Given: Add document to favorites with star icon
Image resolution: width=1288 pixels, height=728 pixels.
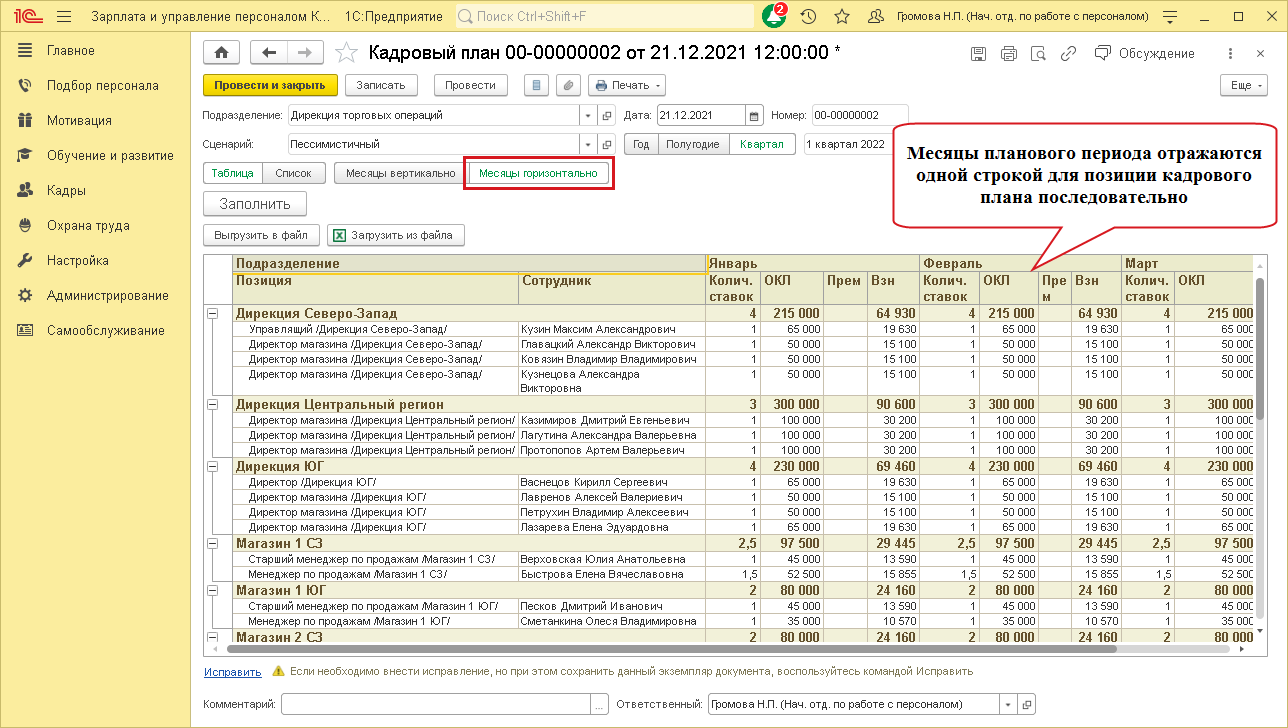Looking at the screenshot, I should (346, 53).
